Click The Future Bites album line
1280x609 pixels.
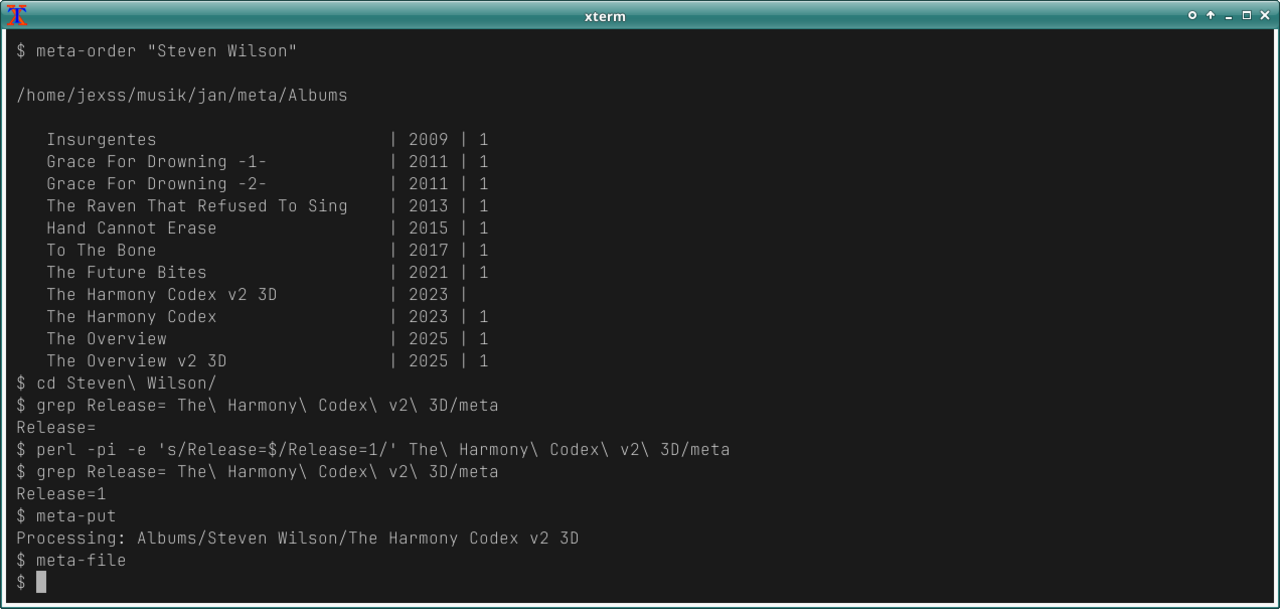[126, 272]
